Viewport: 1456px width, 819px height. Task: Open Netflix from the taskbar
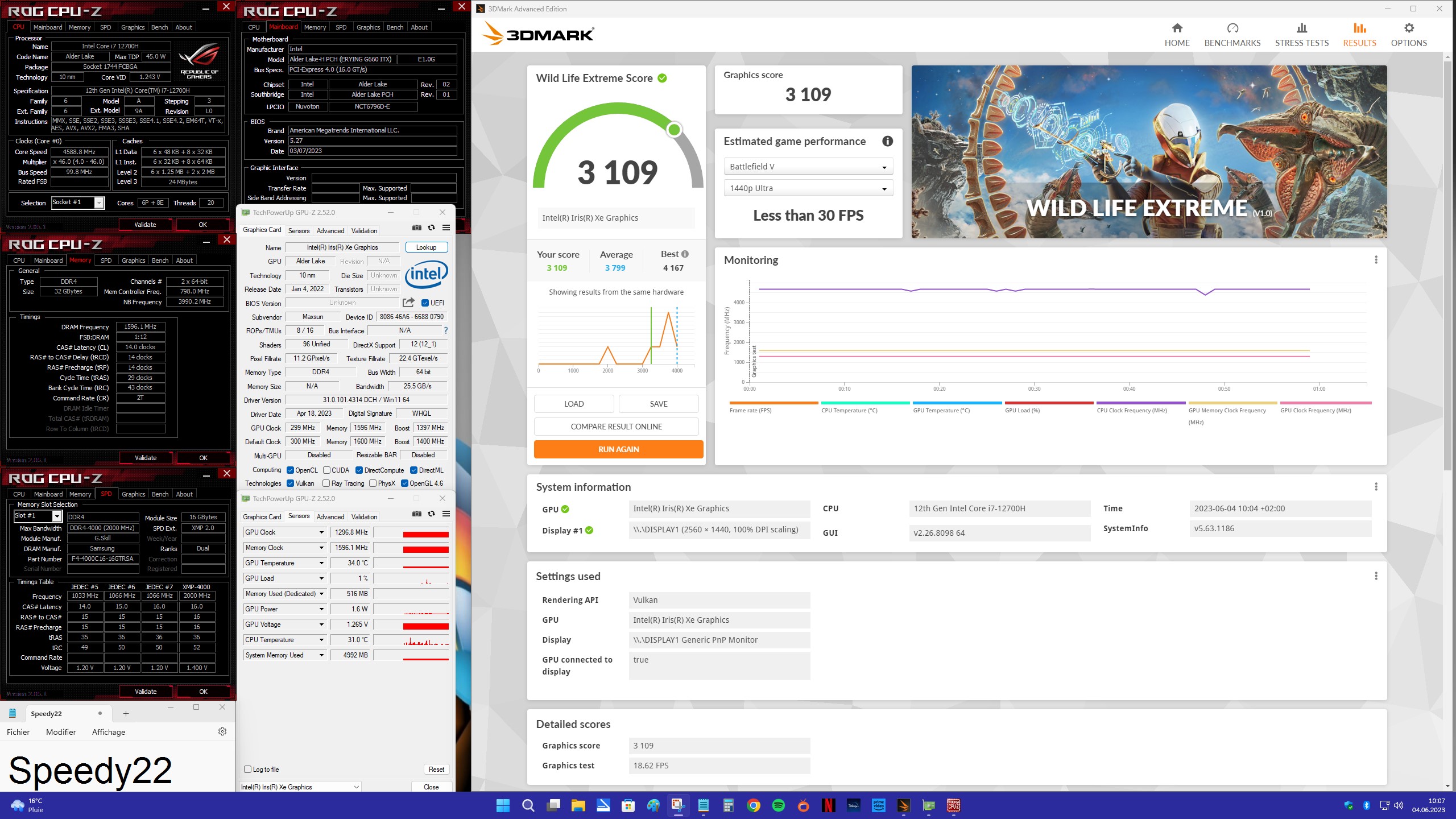(x=828, y=805)
